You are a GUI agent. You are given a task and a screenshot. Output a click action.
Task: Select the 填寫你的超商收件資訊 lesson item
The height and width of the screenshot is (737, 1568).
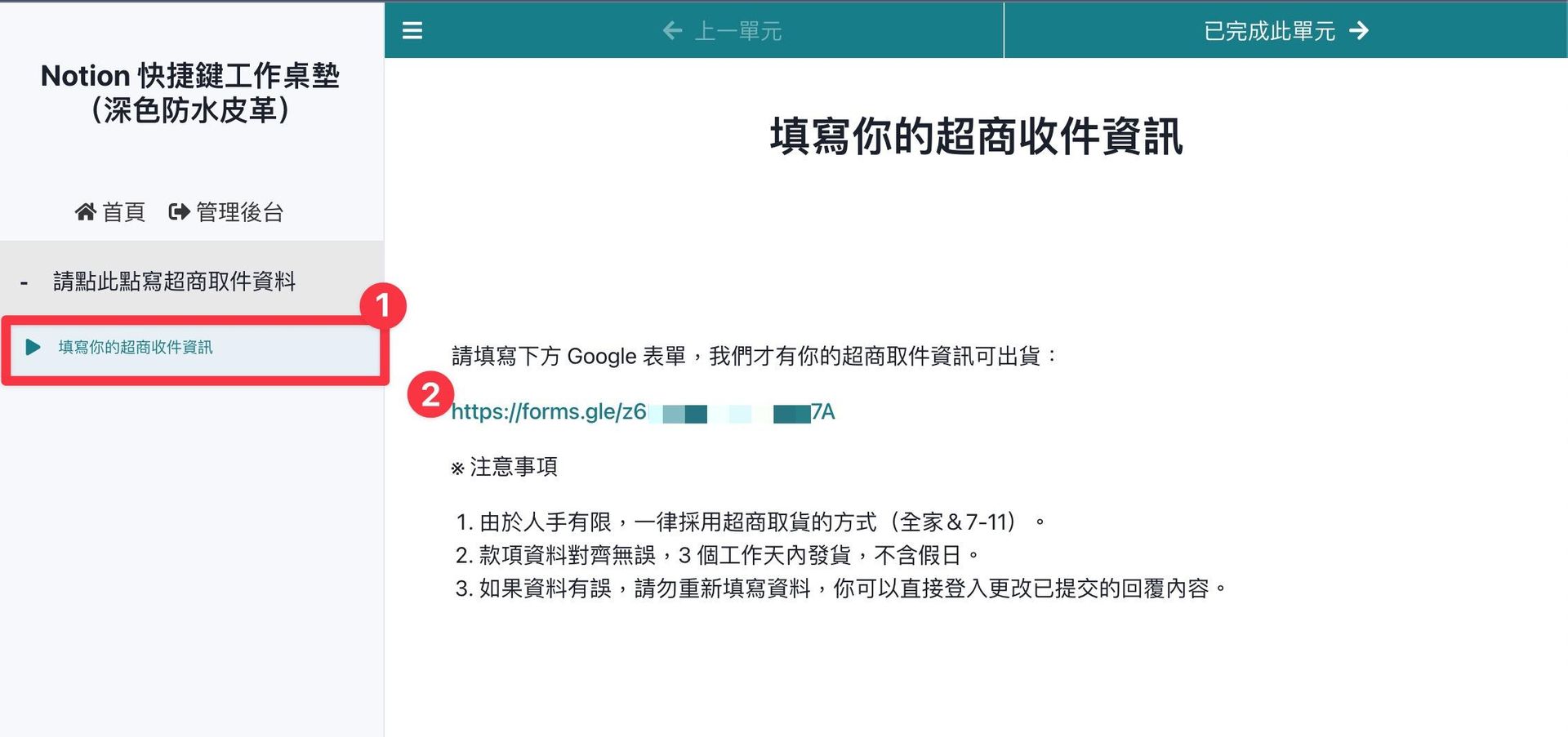point(135,348)
